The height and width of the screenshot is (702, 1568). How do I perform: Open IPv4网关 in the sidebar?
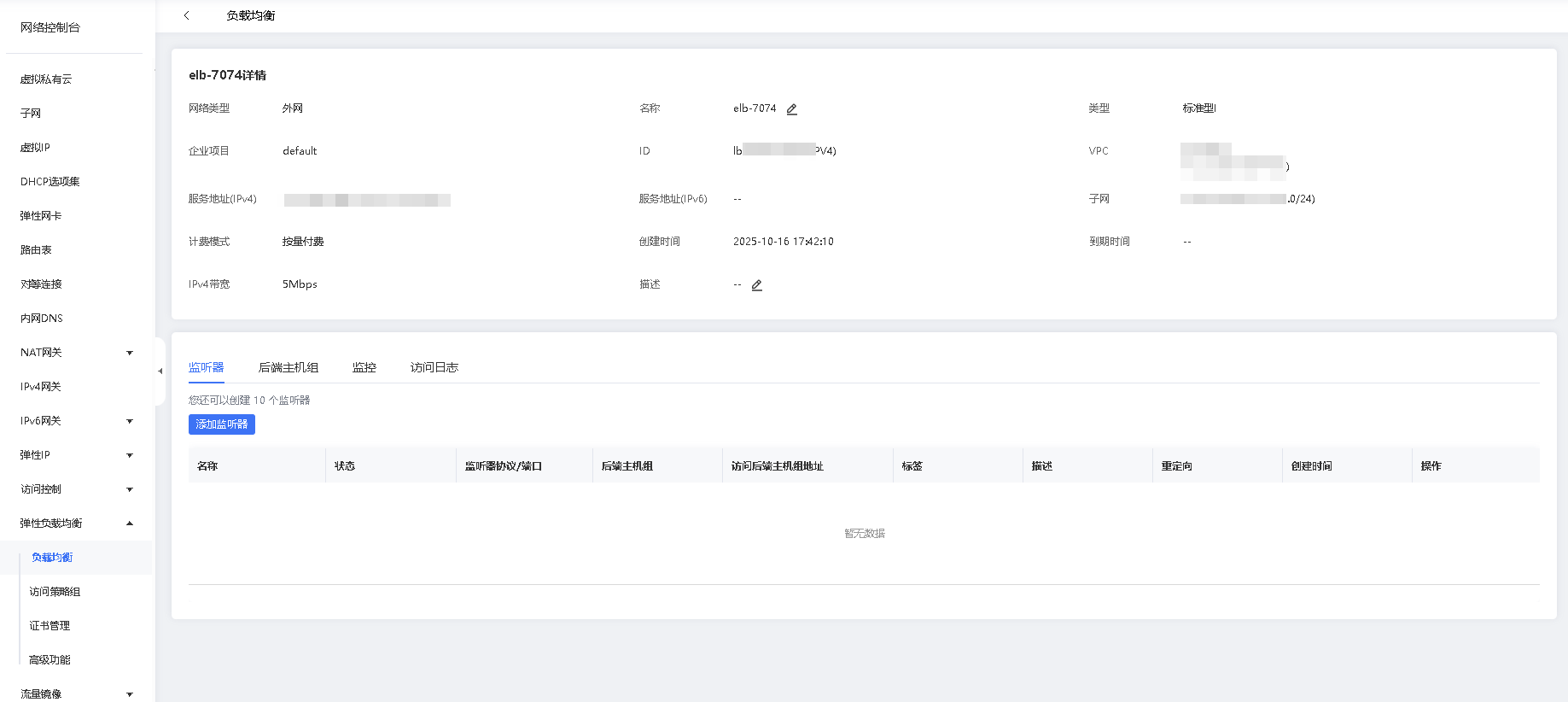(41, 387)
